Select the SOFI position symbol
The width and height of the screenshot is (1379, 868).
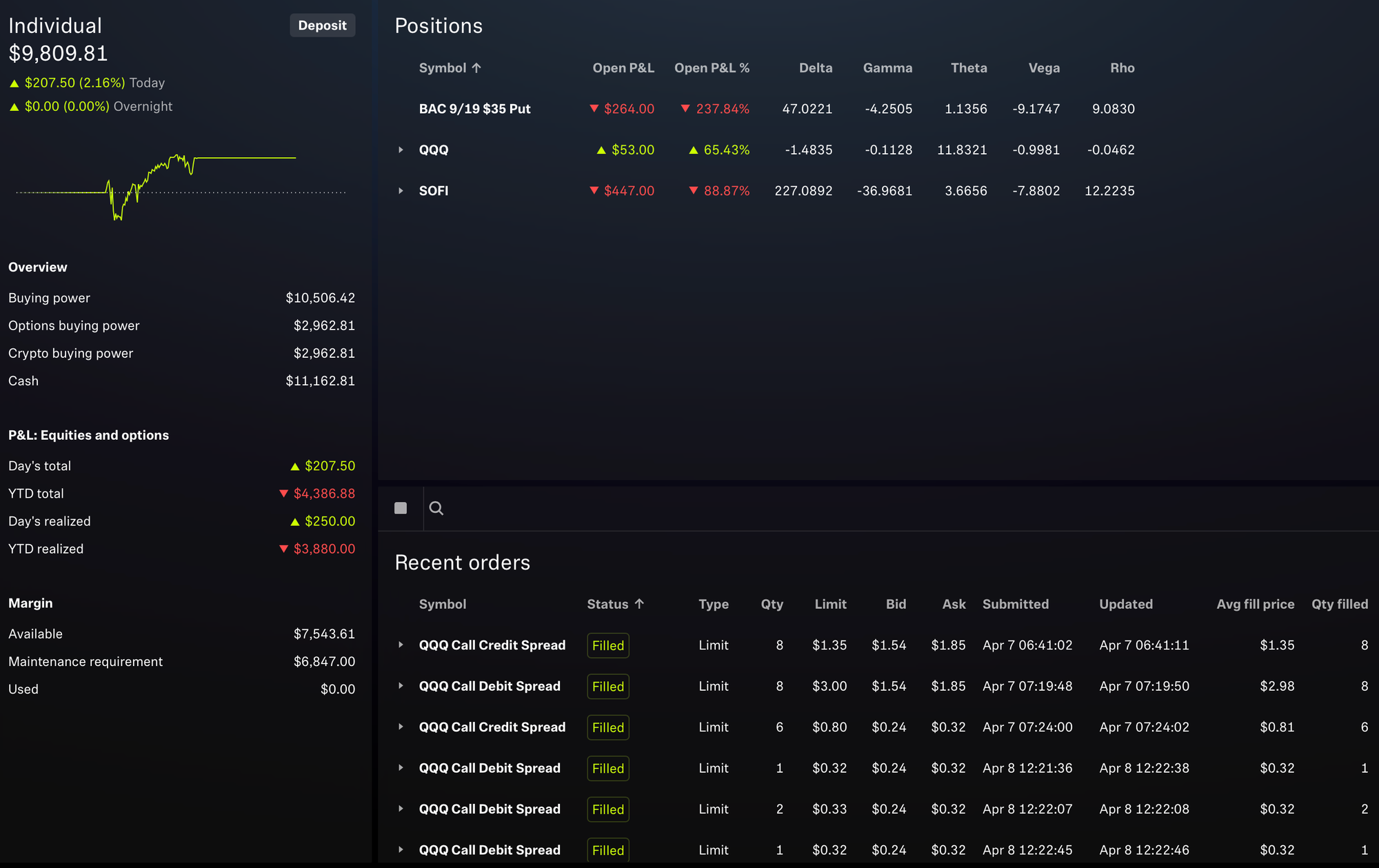pos(434,191)
